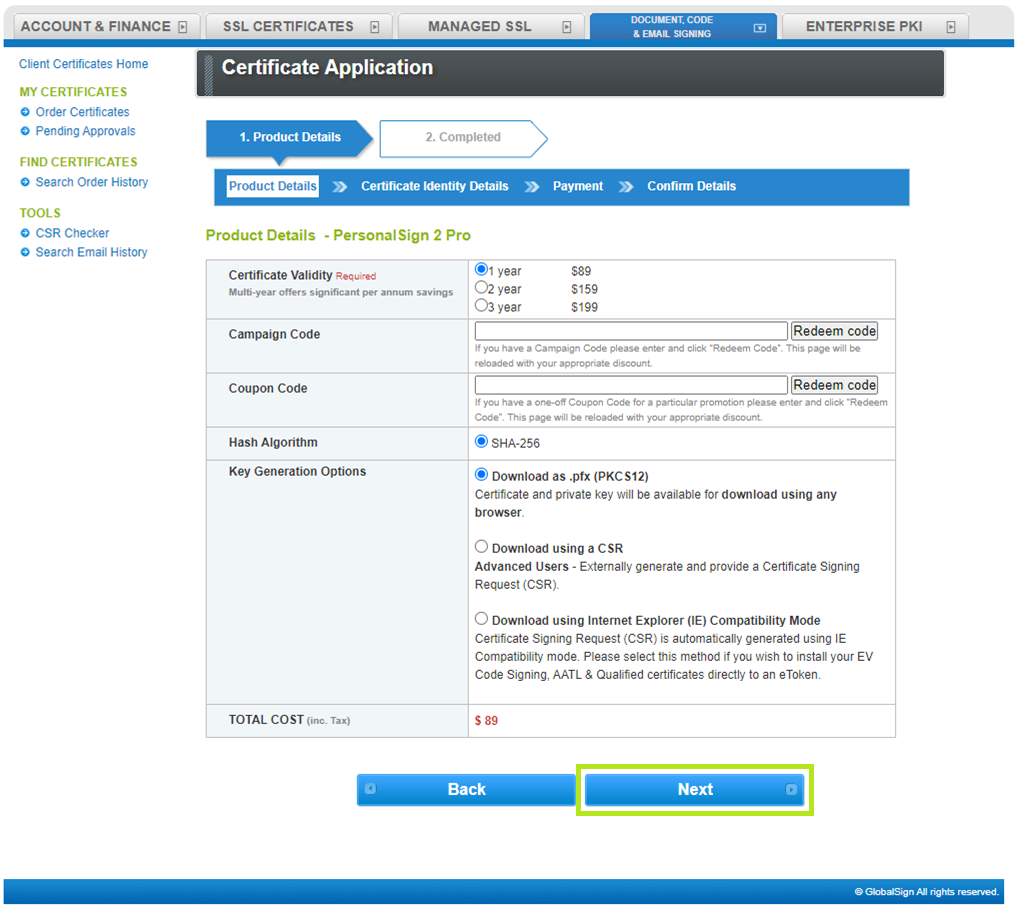
Task: Click bullet icon beside Search Email History
Action: pyautogui.click(x=25, y=252)
